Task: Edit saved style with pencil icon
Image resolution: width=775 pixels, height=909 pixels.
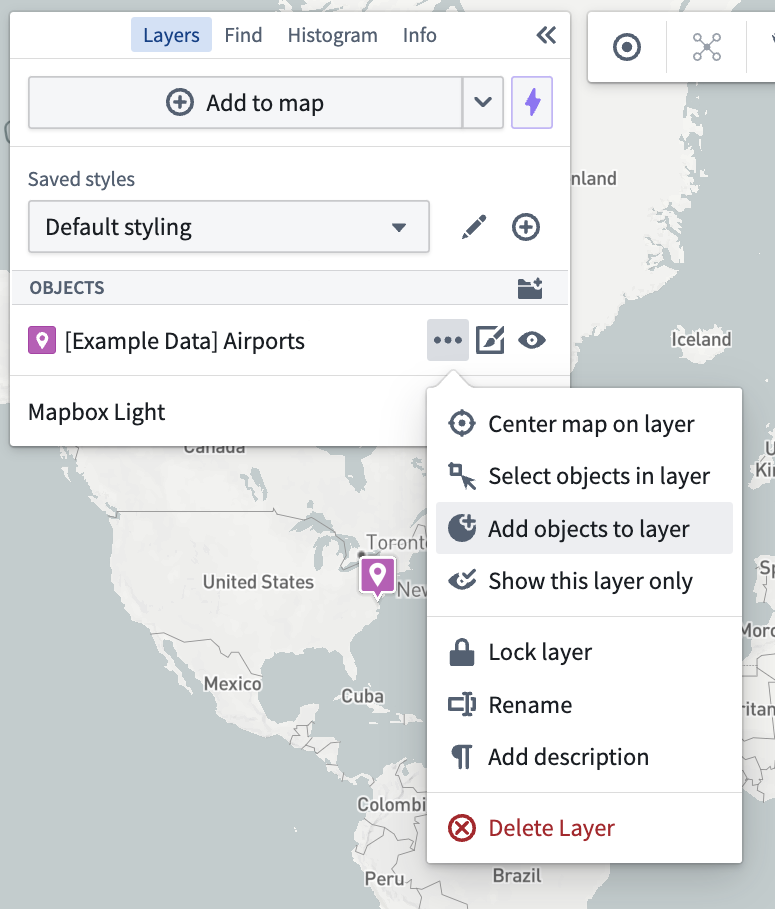Action: (x=474, y=227)
